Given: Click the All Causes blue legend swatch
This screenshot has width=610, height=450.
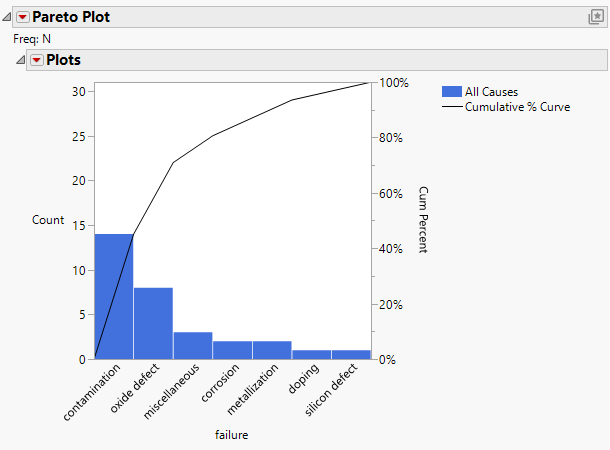Looking at the screenshot, I should pyautogui.click(x=451, y=91).
